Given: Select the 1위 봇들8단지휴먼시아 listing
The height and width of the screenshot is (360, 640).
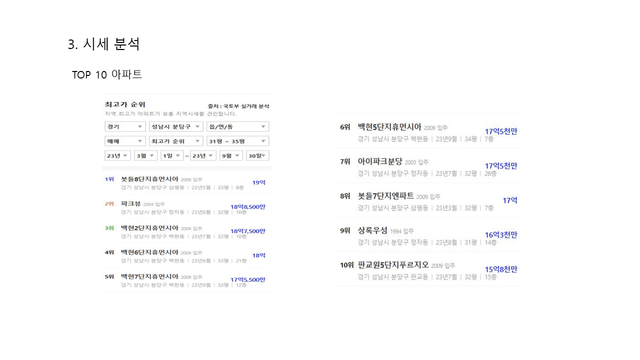Looking at the screenshot, I should (186, 183).
